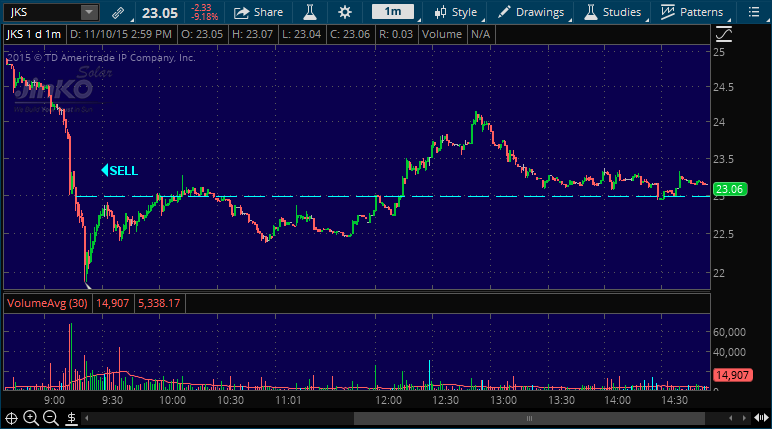Open the Patterns menu
Screen dimensions: 772x429
click(x=692, y=12)
